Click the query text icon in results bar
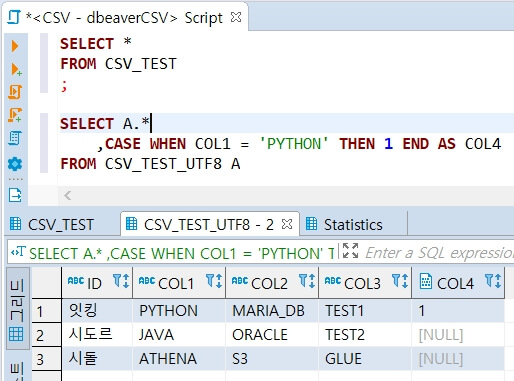This screenshot has width=514, height=381. click(18, 252)
